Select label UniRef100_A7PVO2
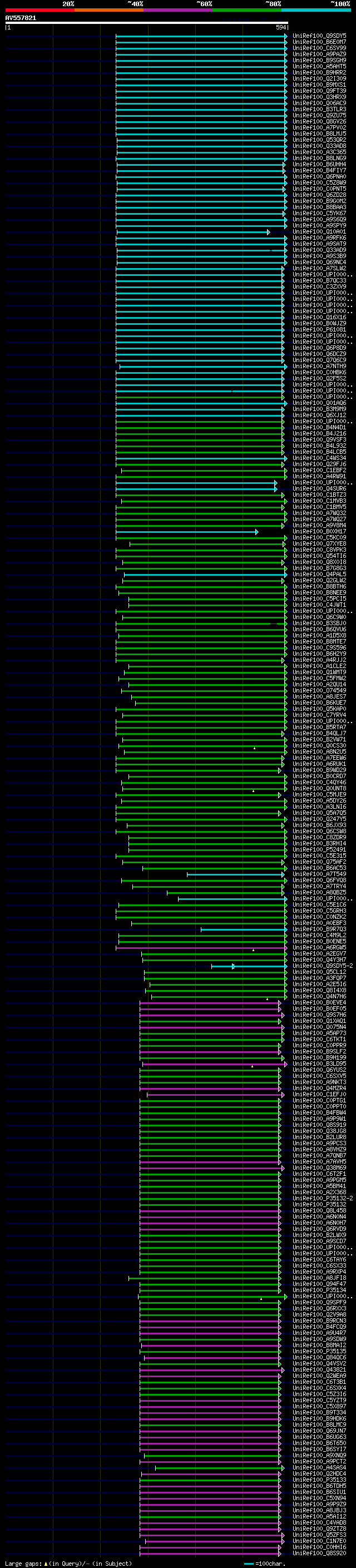The height and width of the screenshot is (1568, 356). [x=319, y=128]
